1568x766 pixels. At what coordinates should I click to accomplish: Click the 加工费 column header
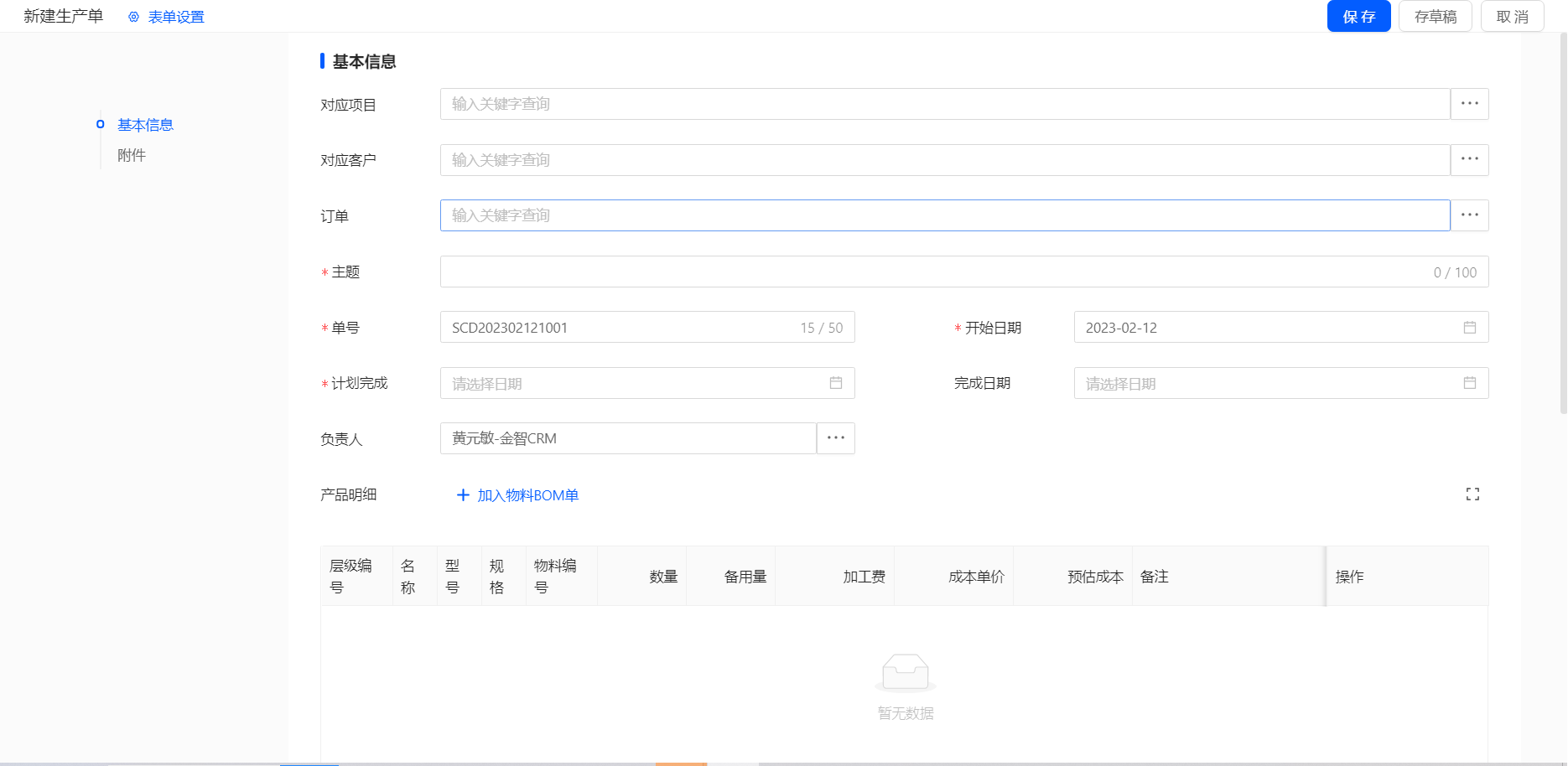coord(835,577)
